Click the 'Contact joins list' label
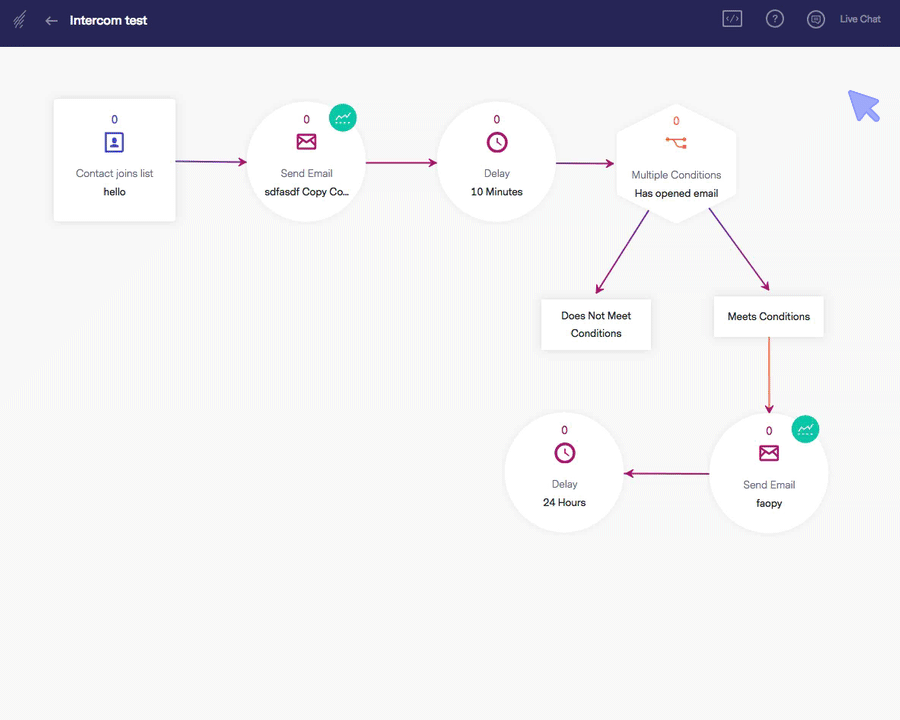Viewport: 900px width, 720px height. [x=114, y=173]
